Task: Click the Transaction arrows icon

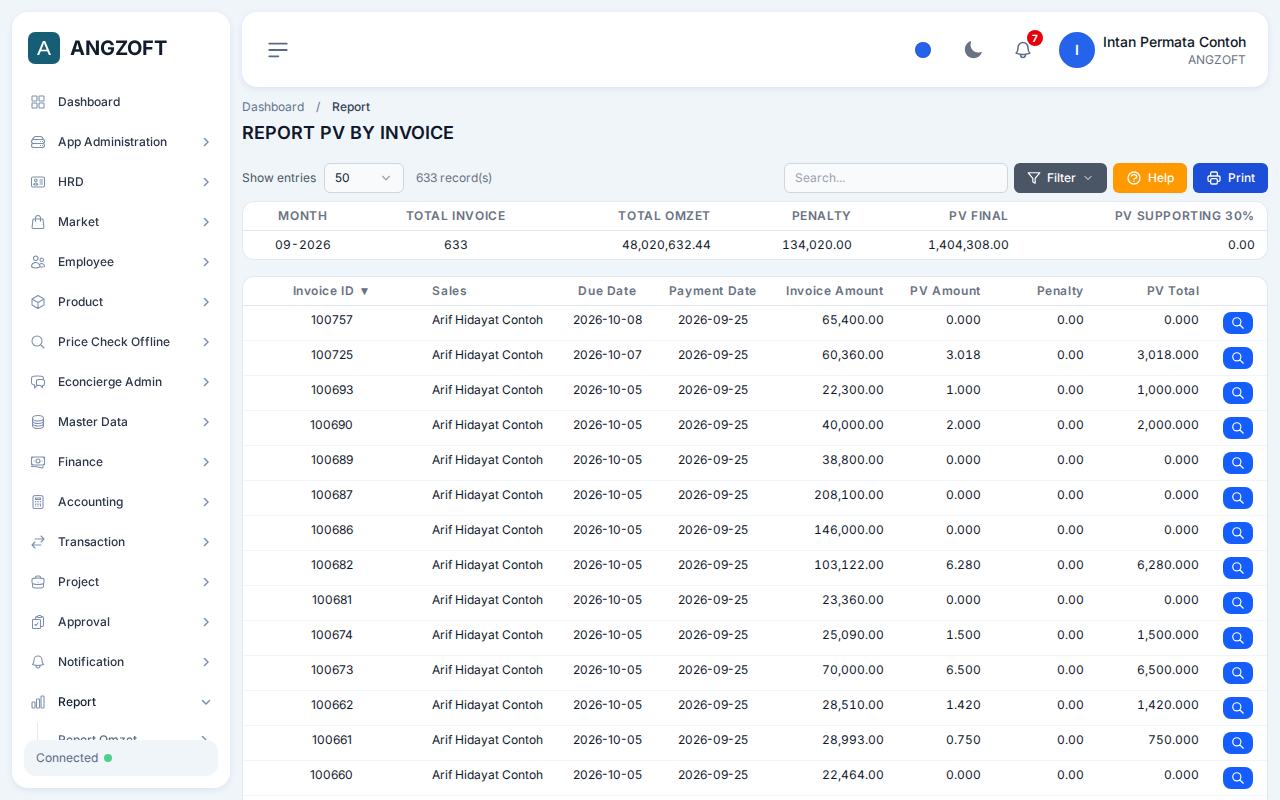Action: 38,542
